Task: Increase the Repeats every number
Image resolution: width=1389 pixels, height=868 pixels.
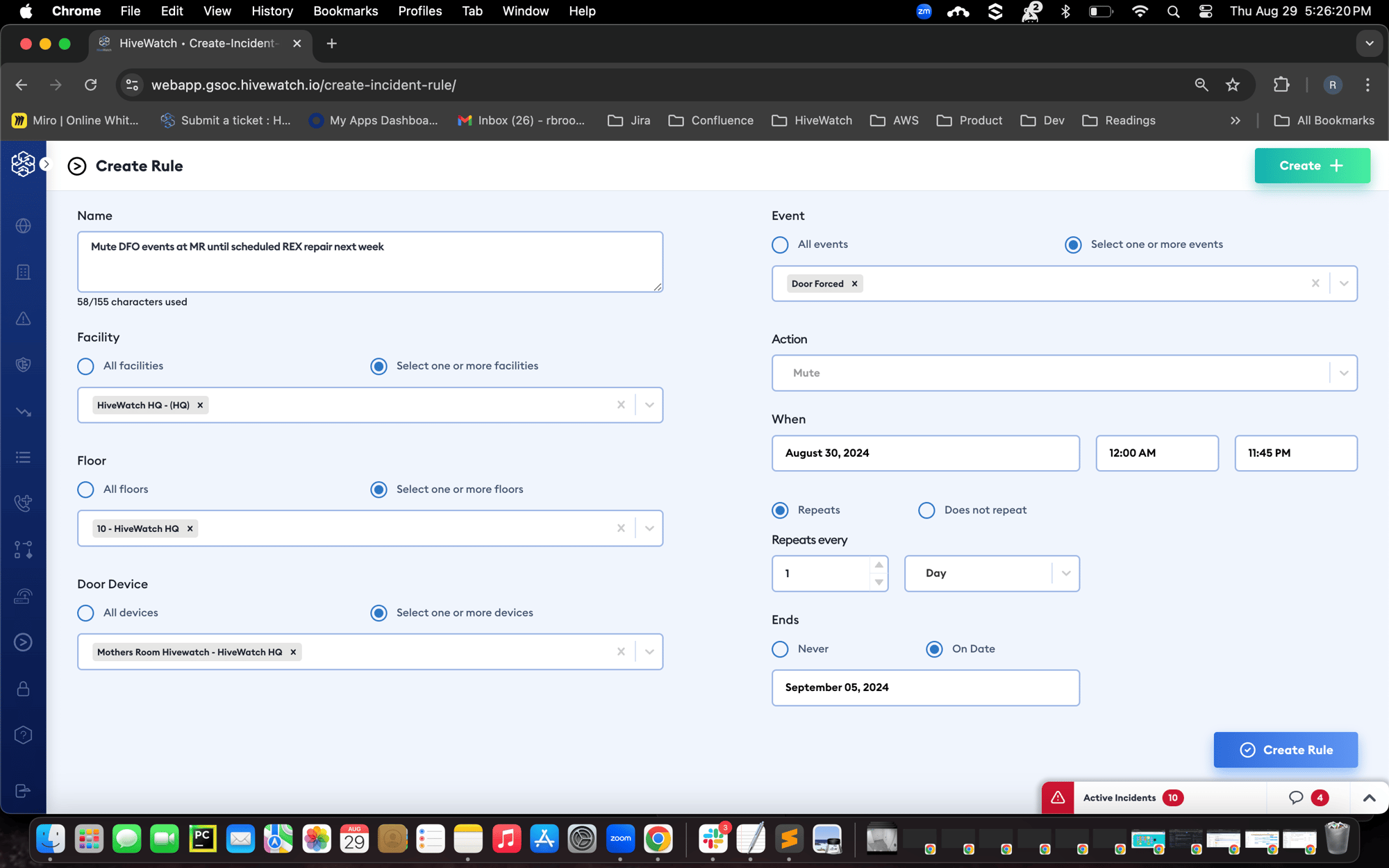Action: (879, 565)
